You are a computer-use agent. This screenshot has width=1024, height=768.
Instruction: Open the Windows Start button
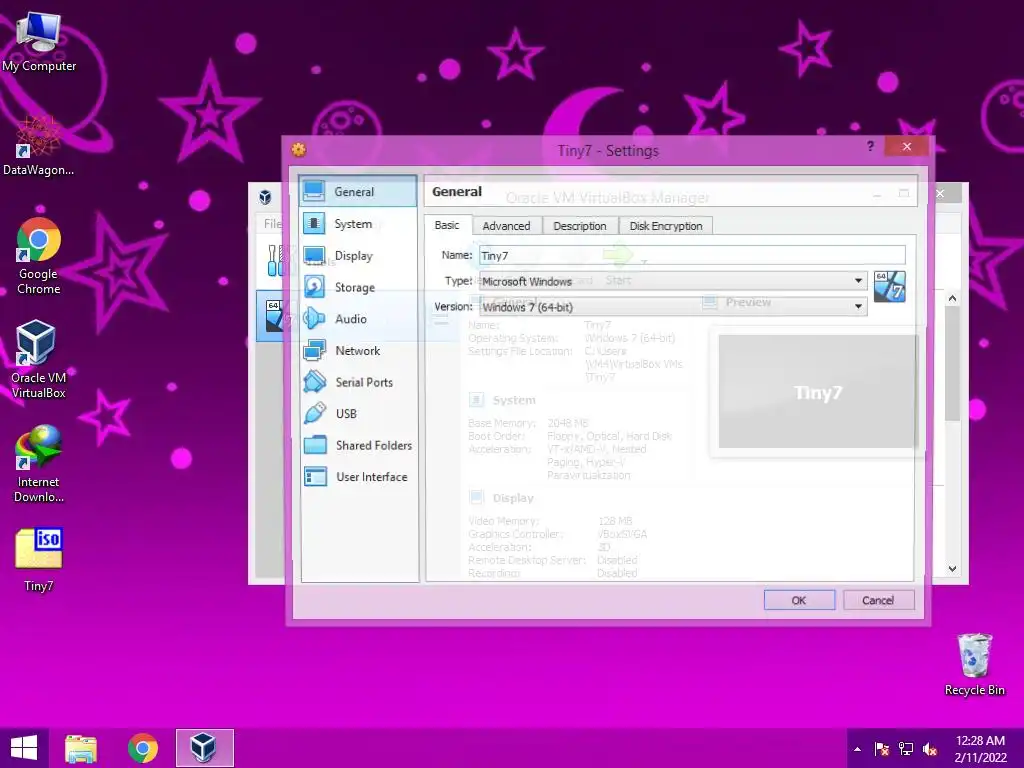click(x=24, y=748)
